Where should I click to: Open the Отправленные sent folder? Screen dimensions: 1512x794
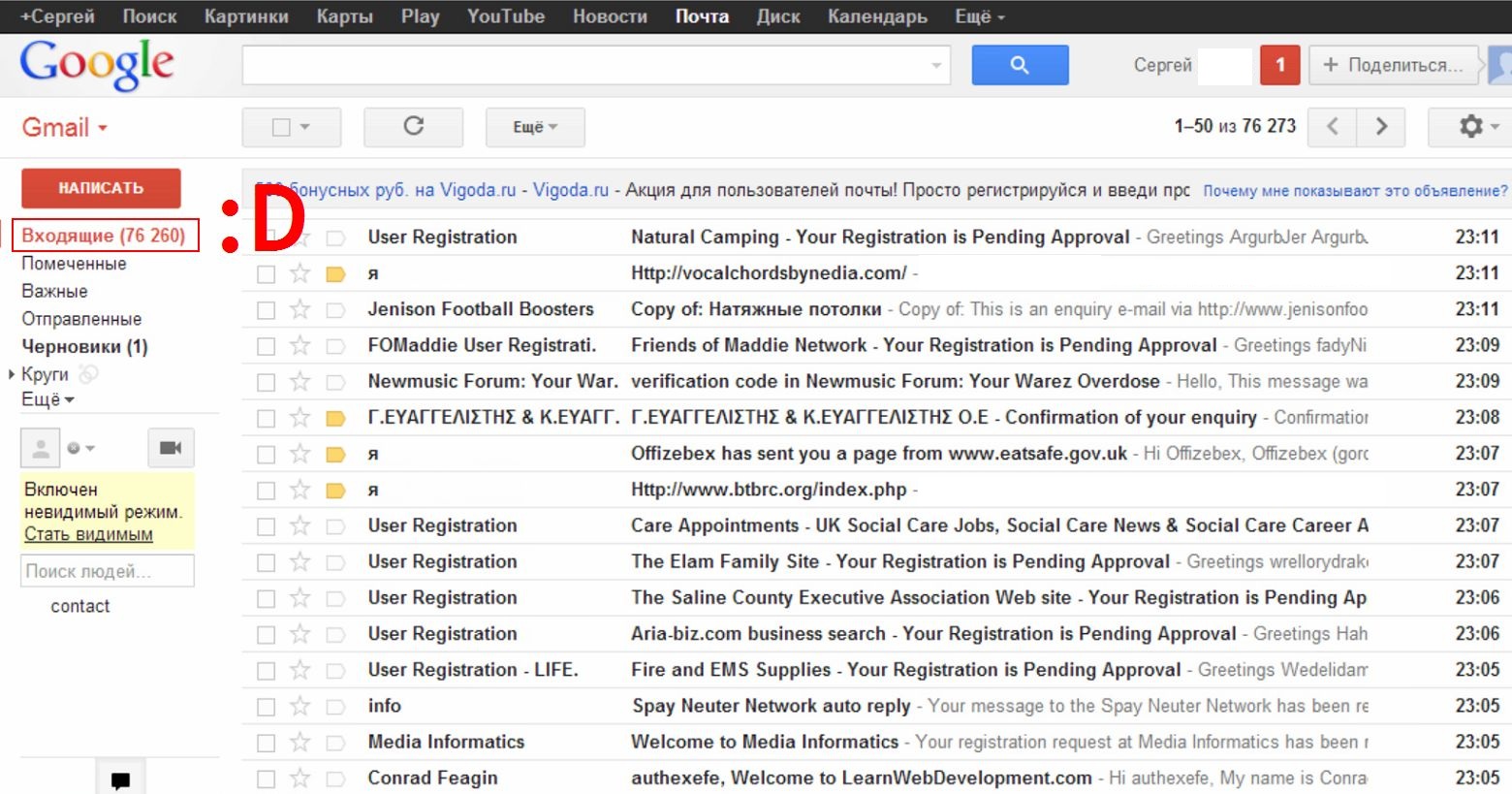(81, 319)
